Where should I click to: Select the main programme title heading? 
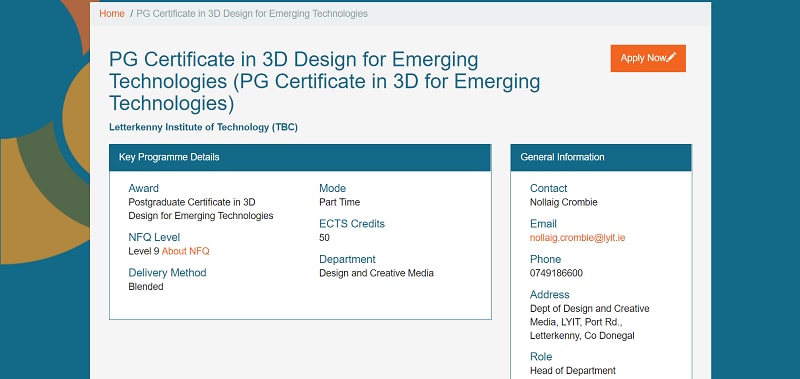324,82
